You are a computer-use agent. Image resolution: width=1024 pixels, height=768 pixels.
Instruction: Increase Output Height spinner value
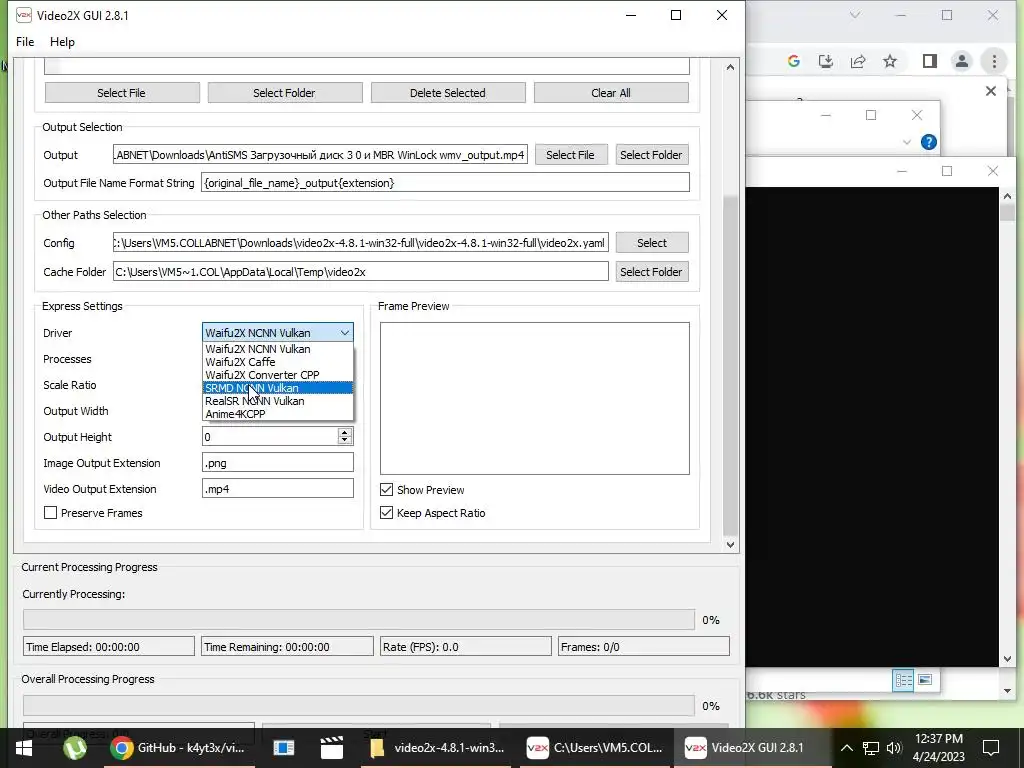point(345,432)
